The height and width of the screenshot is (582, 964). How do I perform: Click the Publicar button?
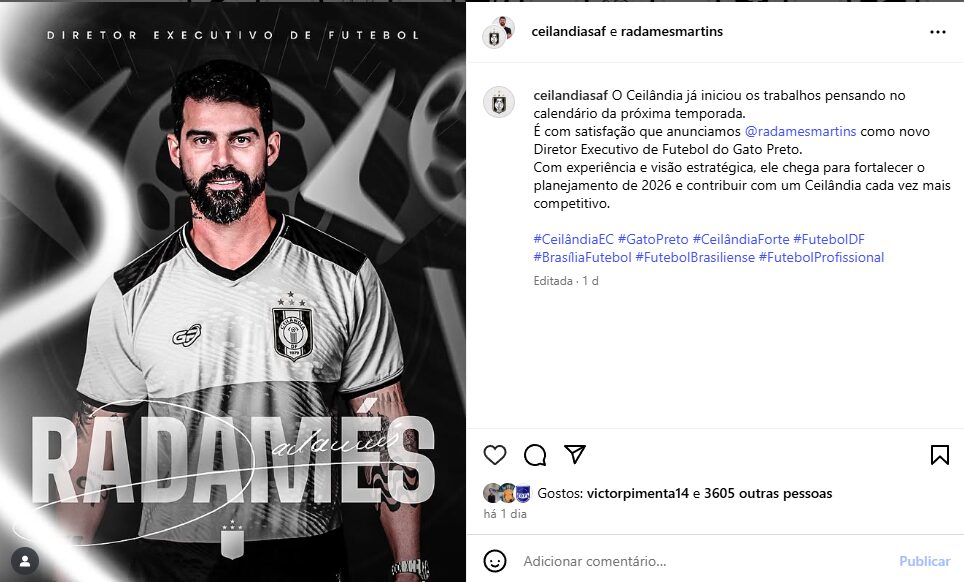(924, 561)
